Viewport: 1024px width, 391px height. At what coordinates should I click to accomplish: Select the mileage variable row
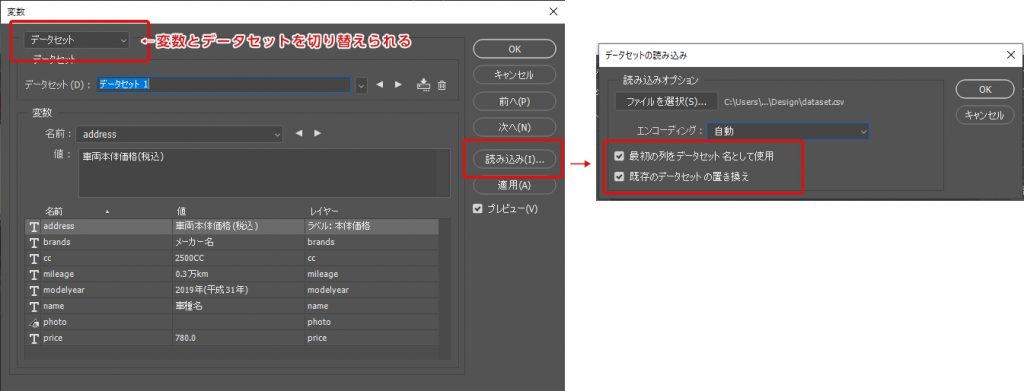[x=232, y=274]
